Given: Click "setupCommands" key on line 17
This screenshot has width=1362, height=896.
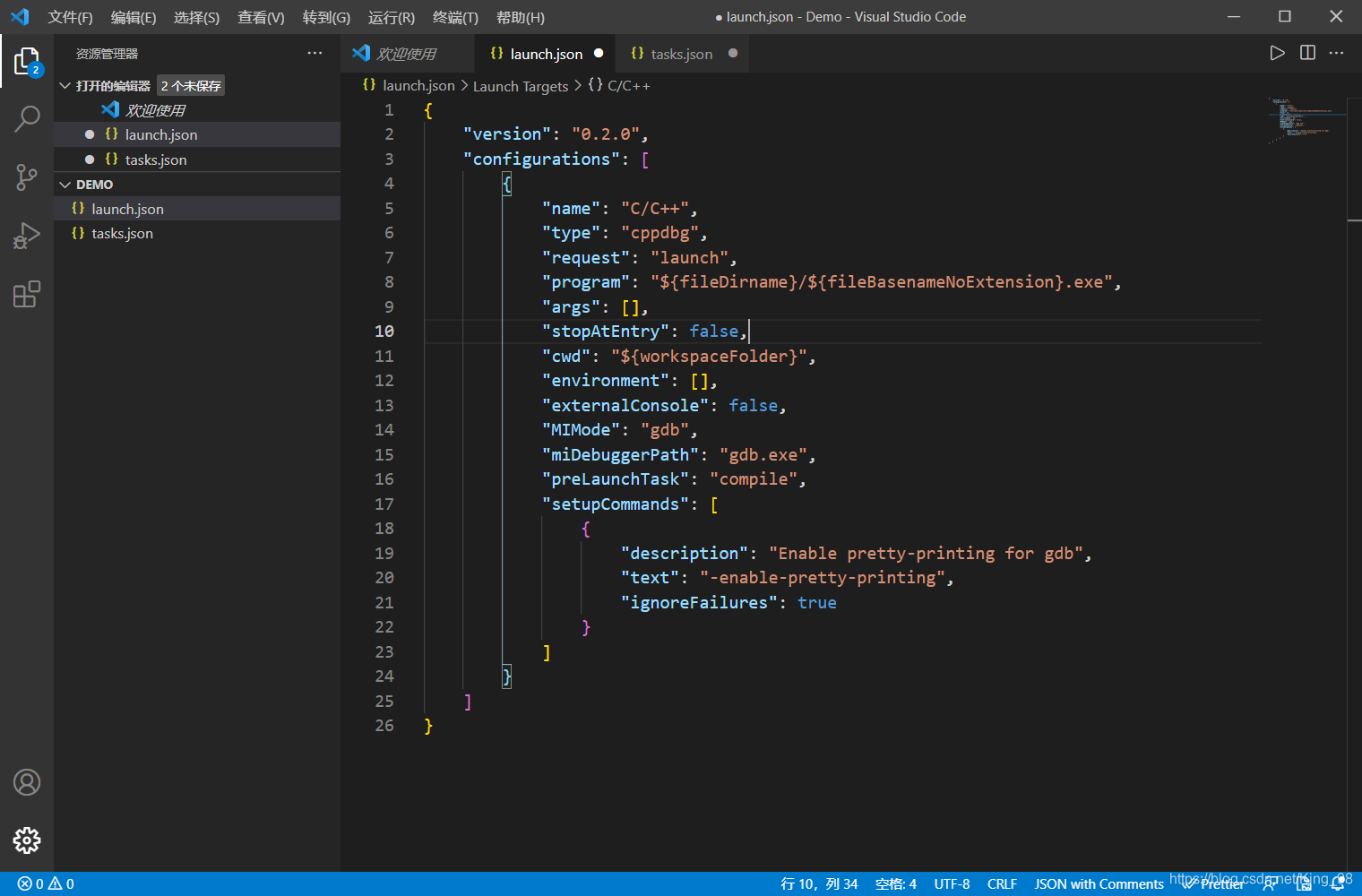Looking at the screenshot, I should tap(616, 504).
